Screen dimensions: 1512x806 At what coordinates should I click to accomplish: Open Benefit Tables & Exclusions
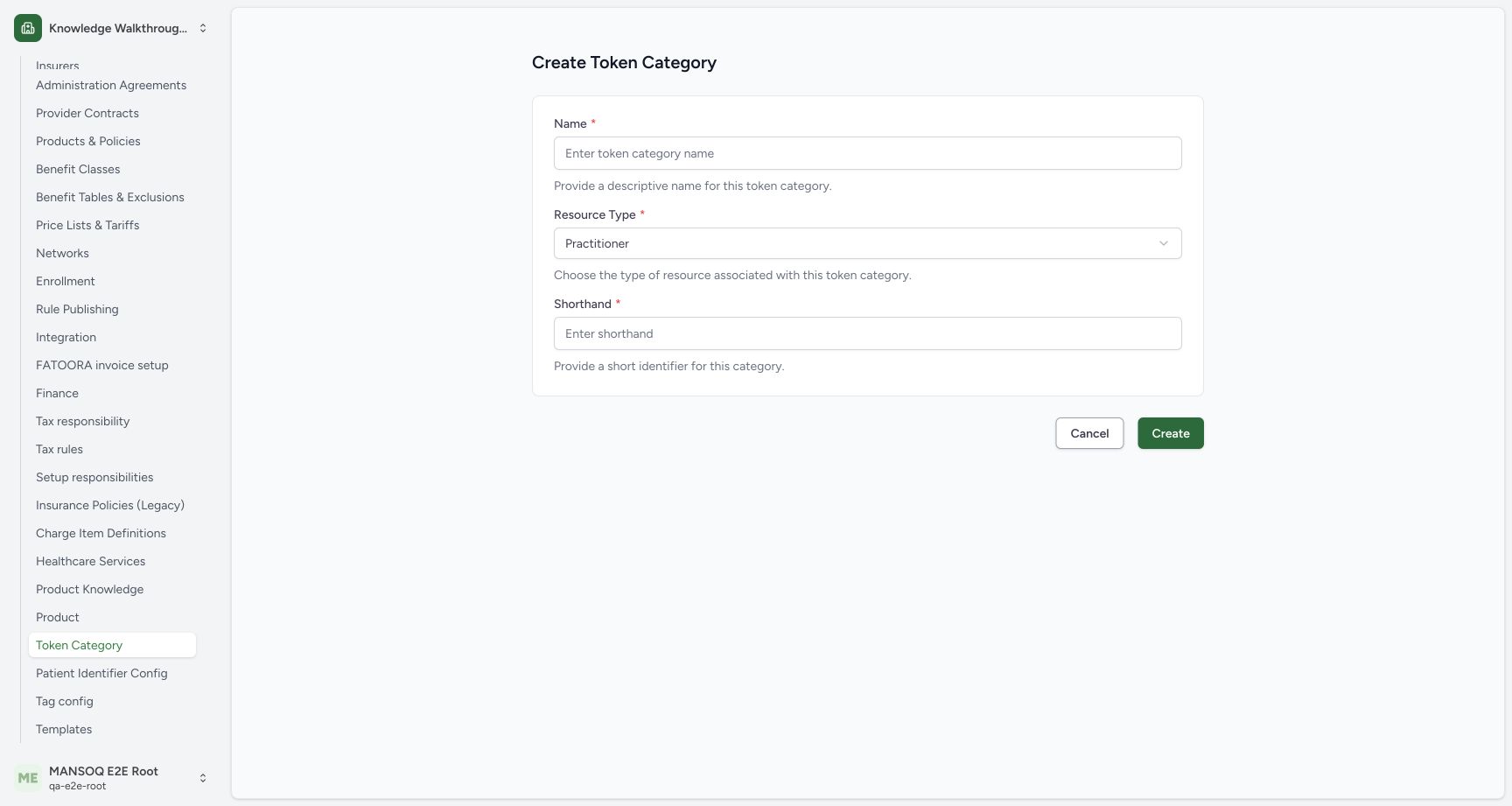pyautogui.click(x=110, y=197)
